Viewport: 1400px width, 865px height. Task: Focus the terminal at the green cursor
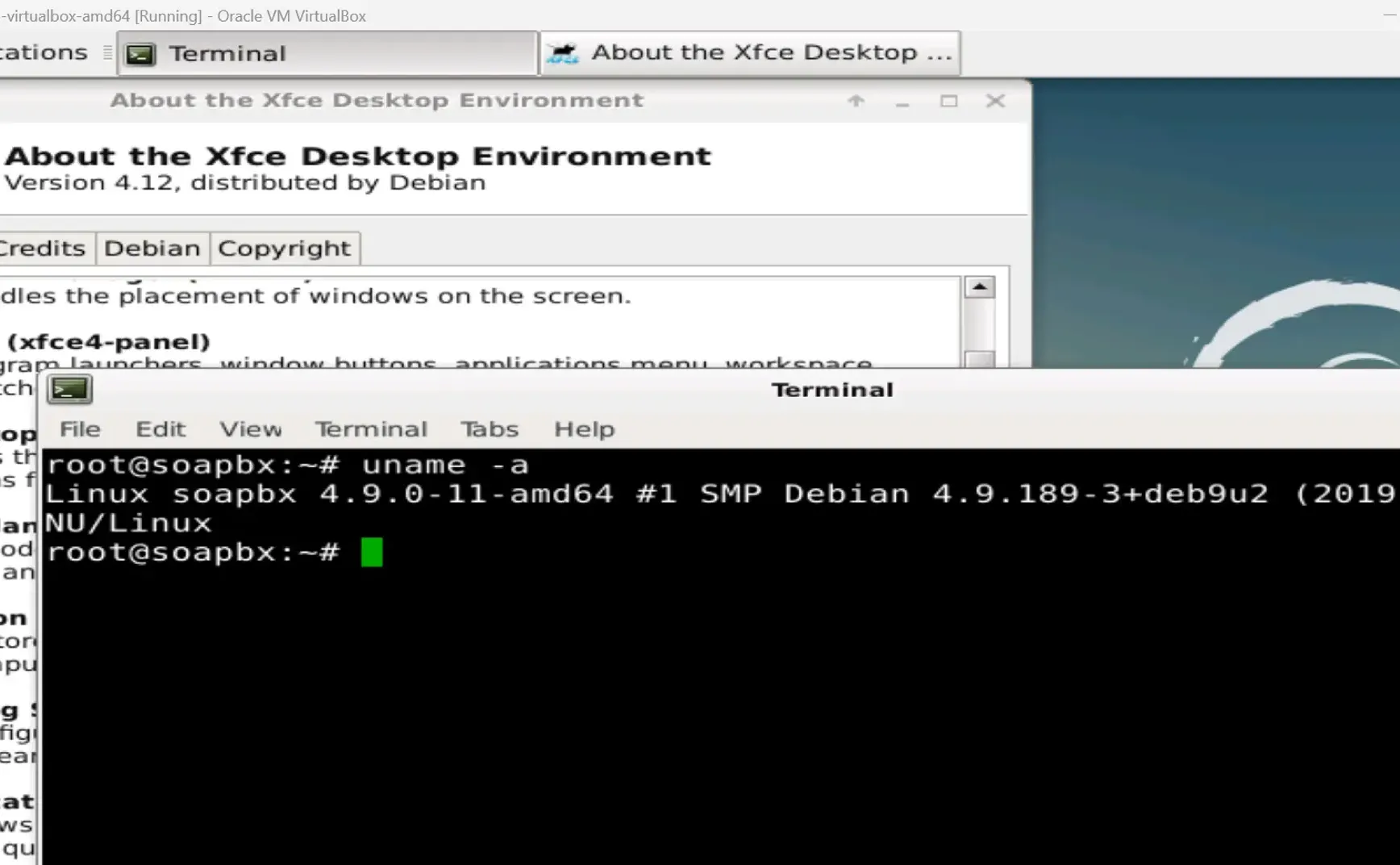[372, 553]
